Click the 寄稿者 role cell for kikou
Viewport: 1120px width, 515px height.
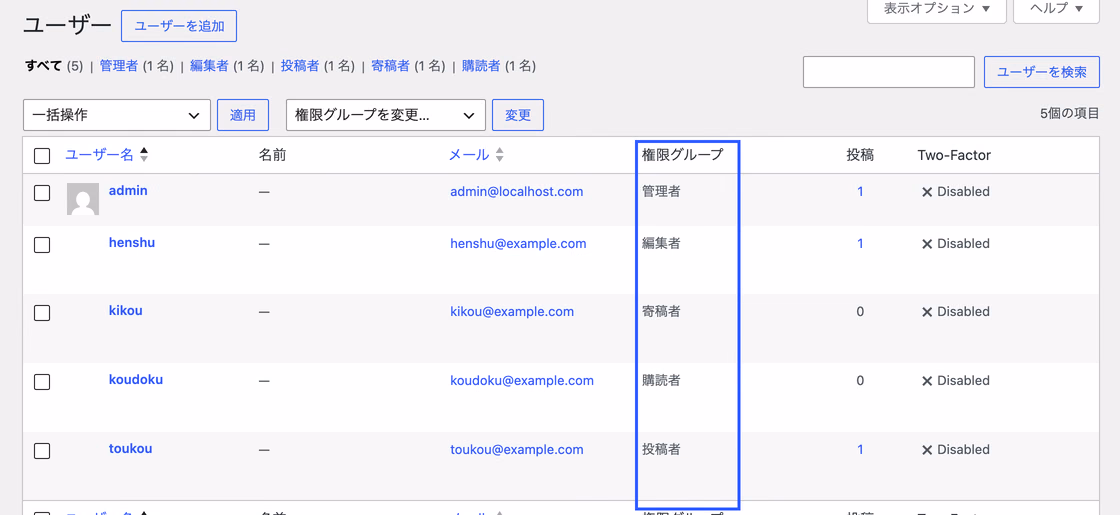tap(661, 312)
